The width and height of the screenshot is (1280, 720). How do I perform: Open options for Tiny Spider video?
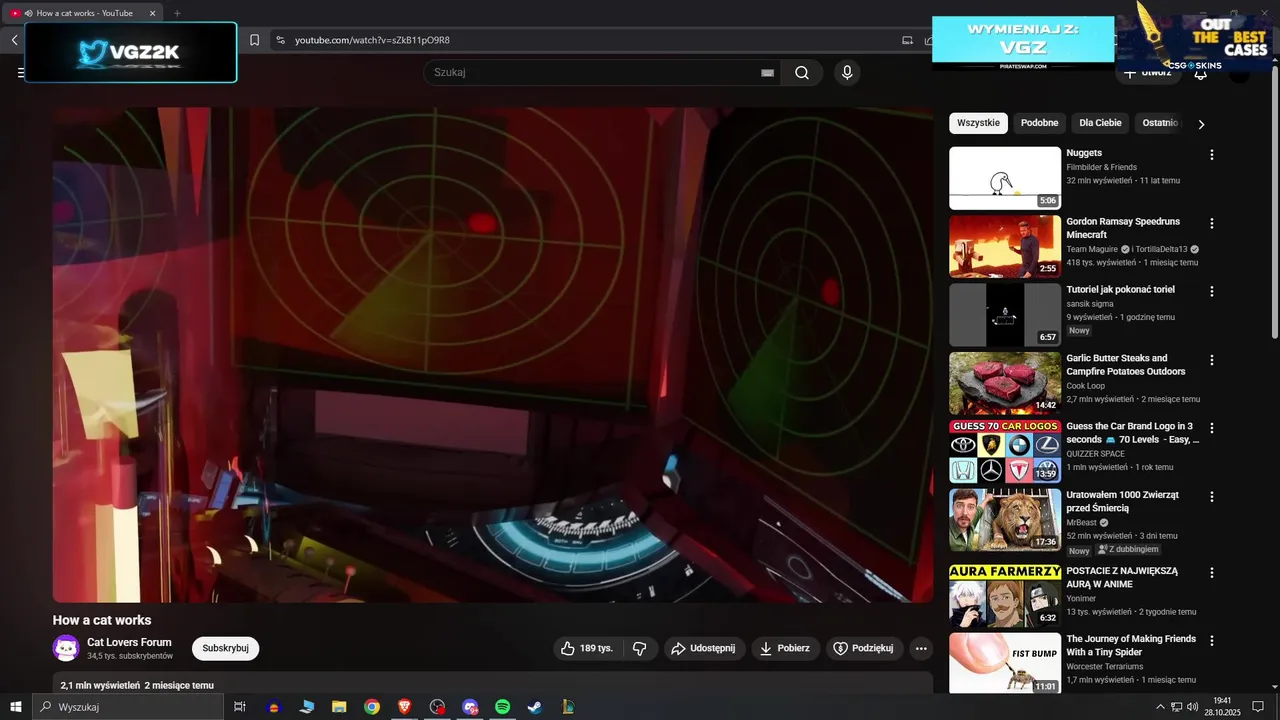coord(1212,641)
